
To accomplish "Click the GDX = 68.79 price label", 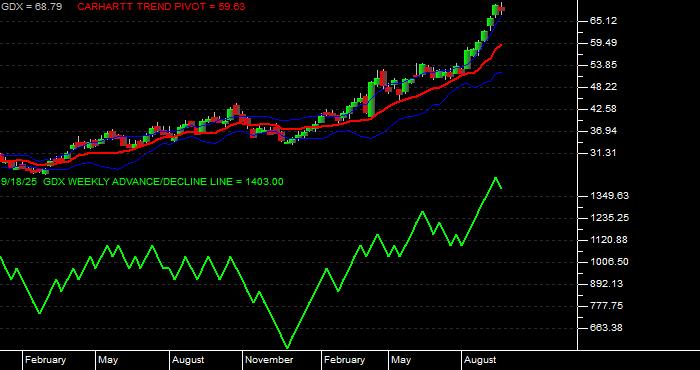I will [31, 7].
